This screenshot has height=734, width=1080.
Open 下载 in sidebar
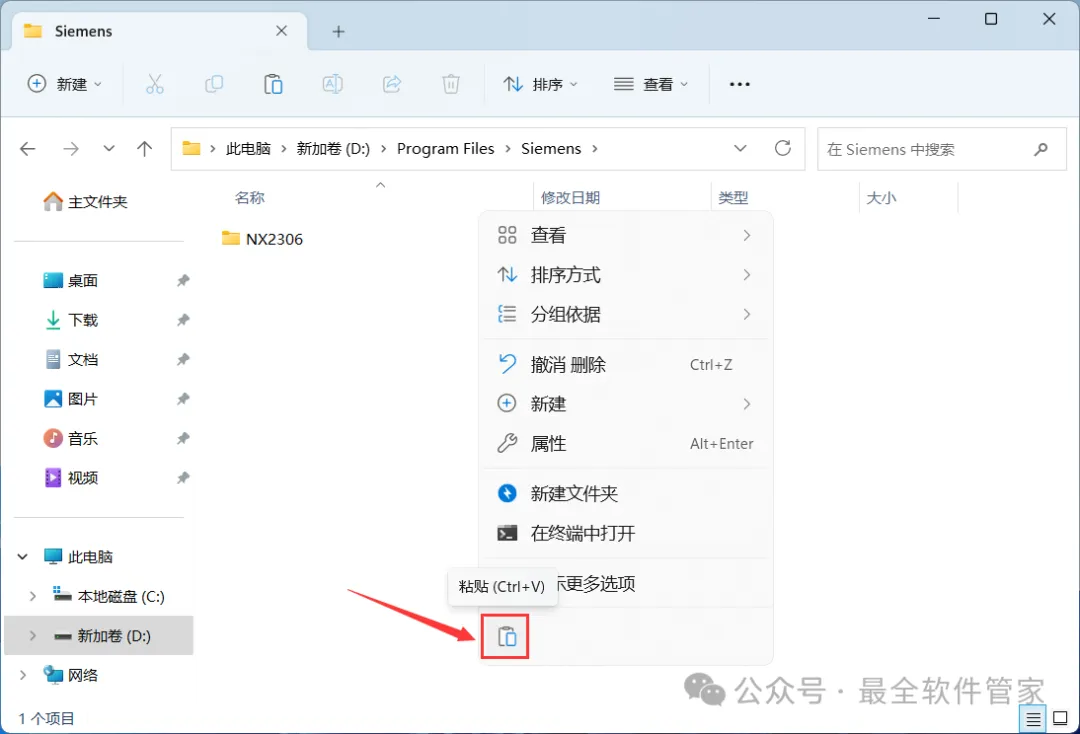click(x=71, y=320)
